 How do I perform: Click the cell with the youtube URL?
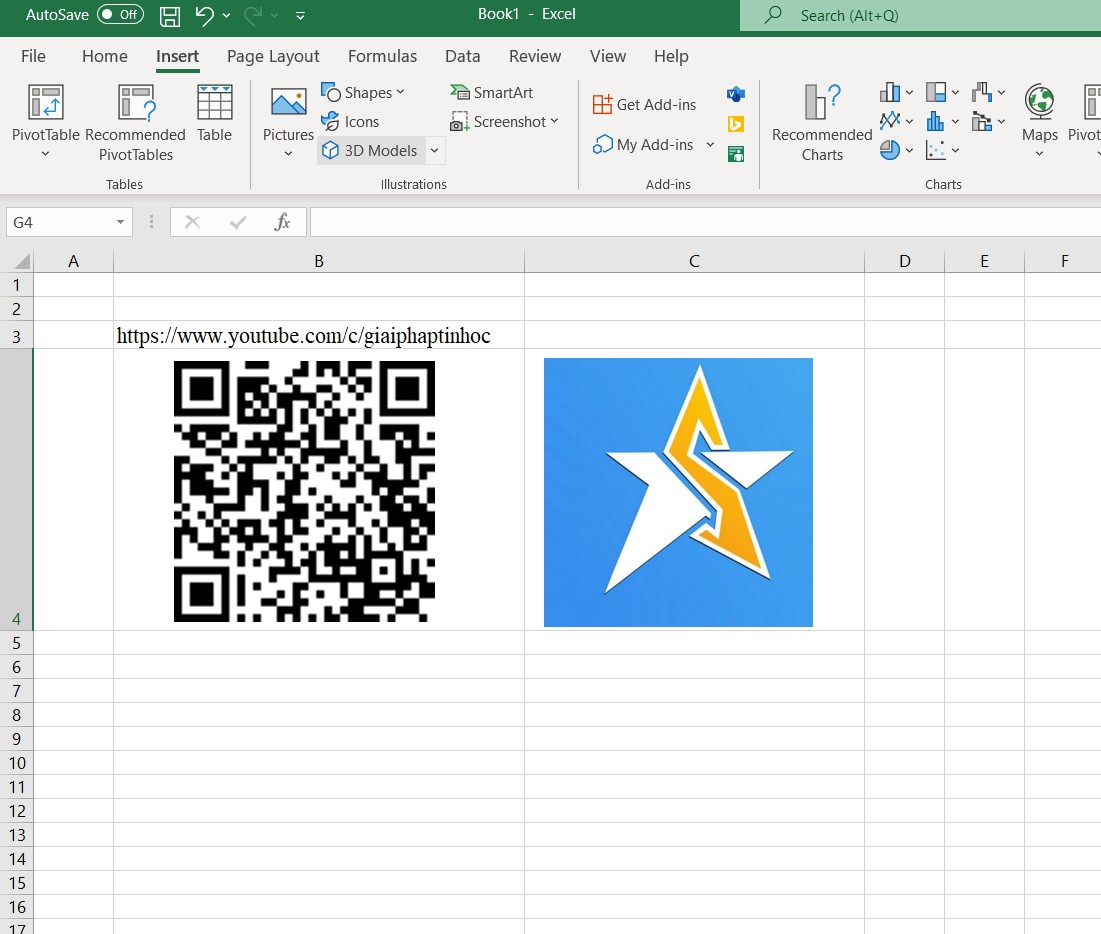pyautogui.click(x=318, y=336)
